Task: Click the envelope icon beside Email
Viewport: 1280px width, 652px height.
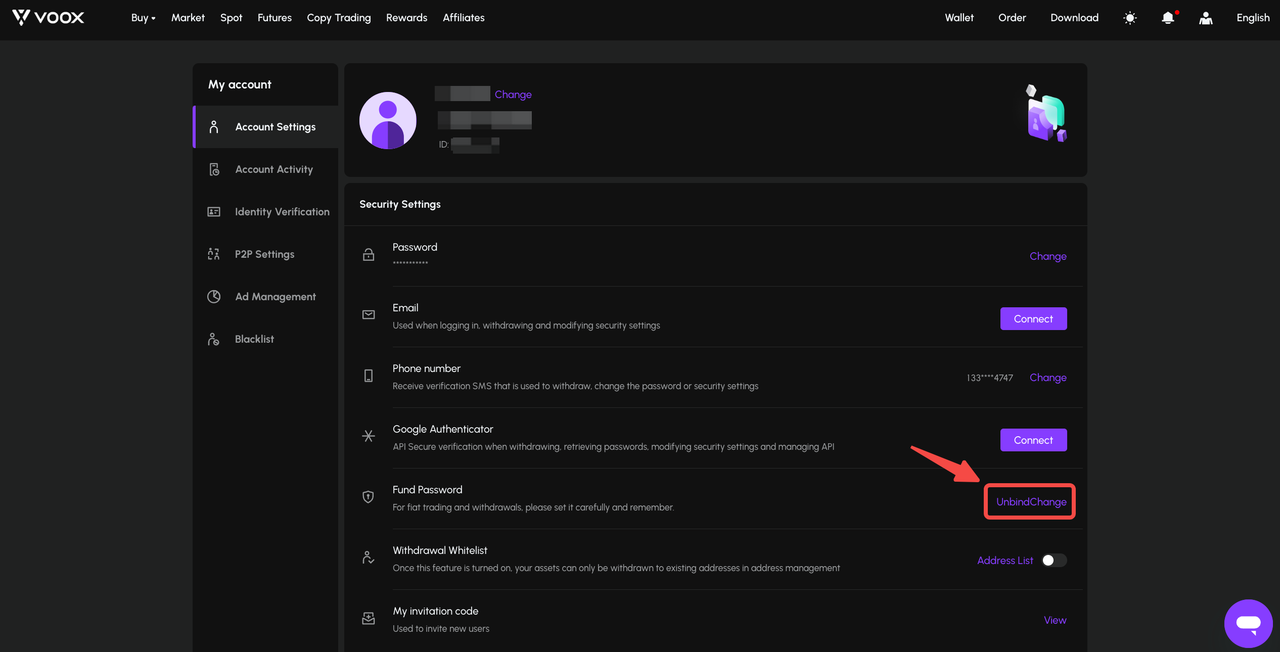Action: click(368, 315)
